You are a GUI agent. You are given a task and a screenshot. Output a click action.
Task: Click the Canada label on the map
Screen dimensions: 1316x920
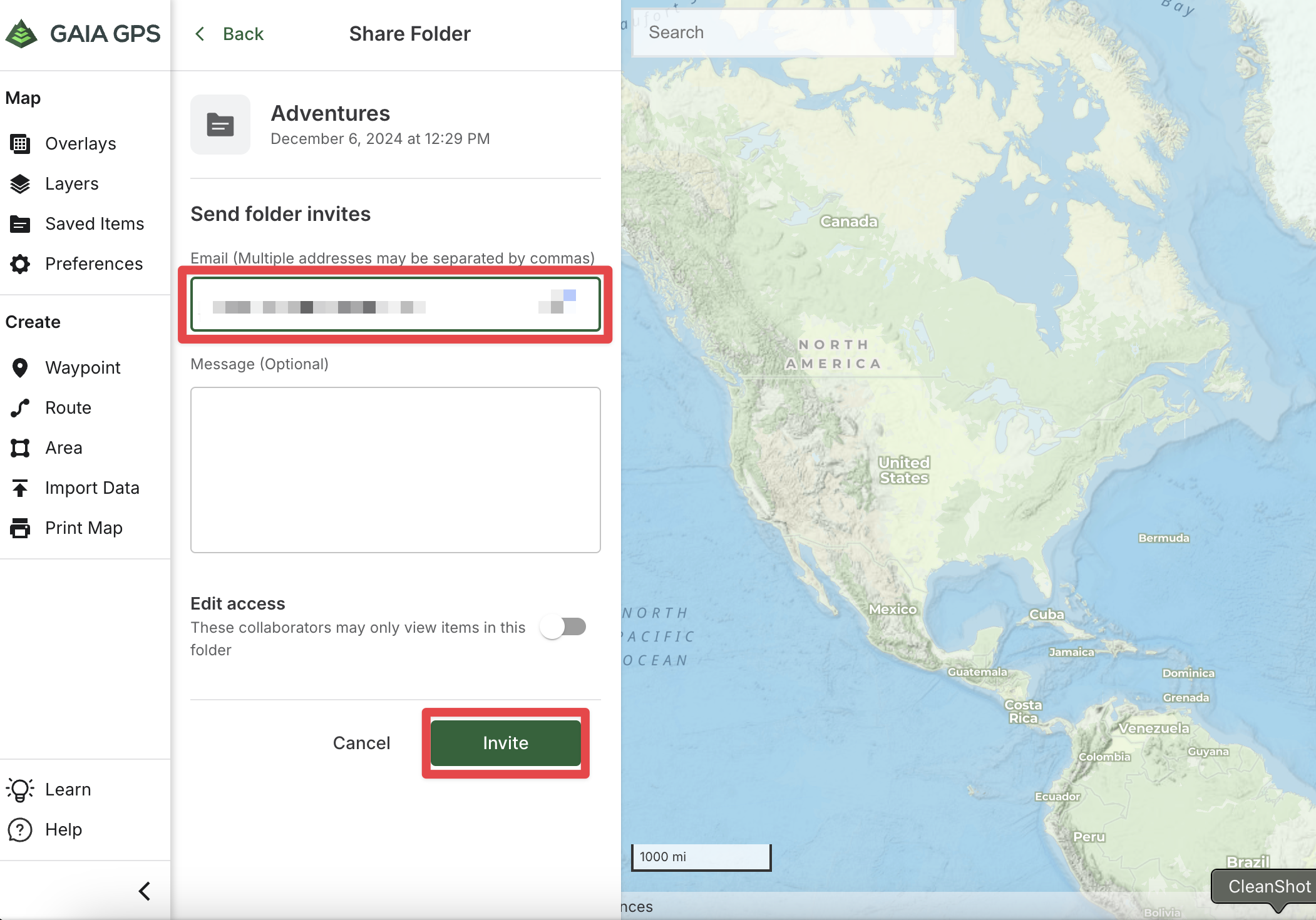pos(849,222)
